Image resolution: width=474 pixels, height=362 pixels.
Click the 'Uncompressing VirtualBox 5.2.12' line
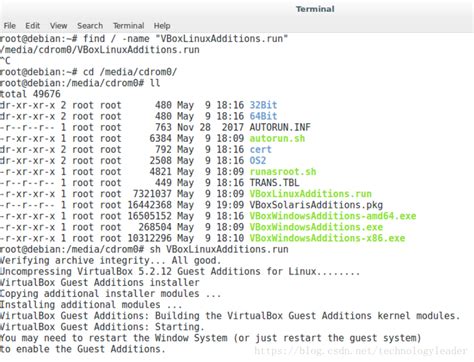coord(180,271)
